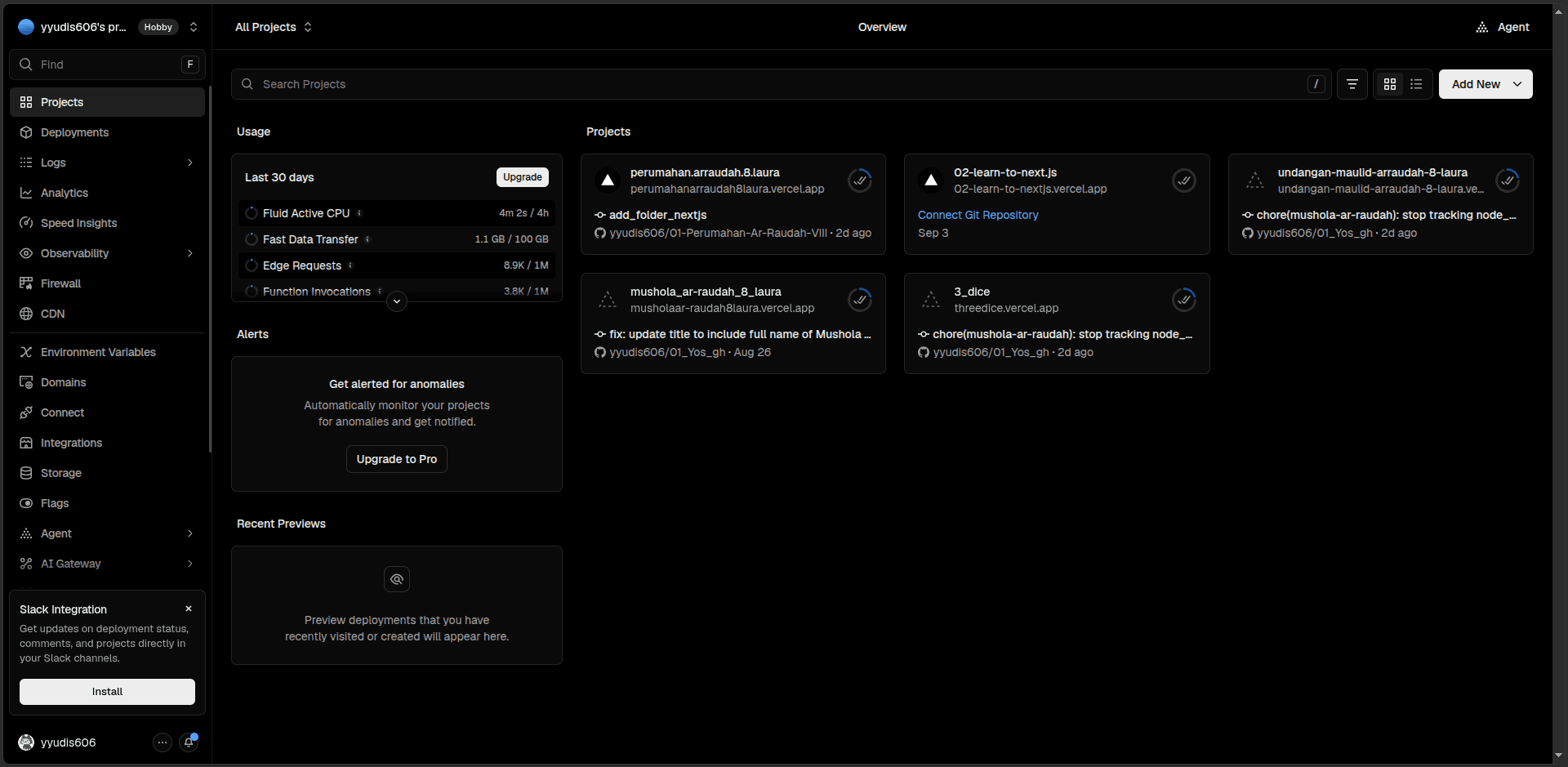Click the Fluid Active CPU progress ring
The width and height of the screenshot is (1568, 767).
[x=252, y=213]
